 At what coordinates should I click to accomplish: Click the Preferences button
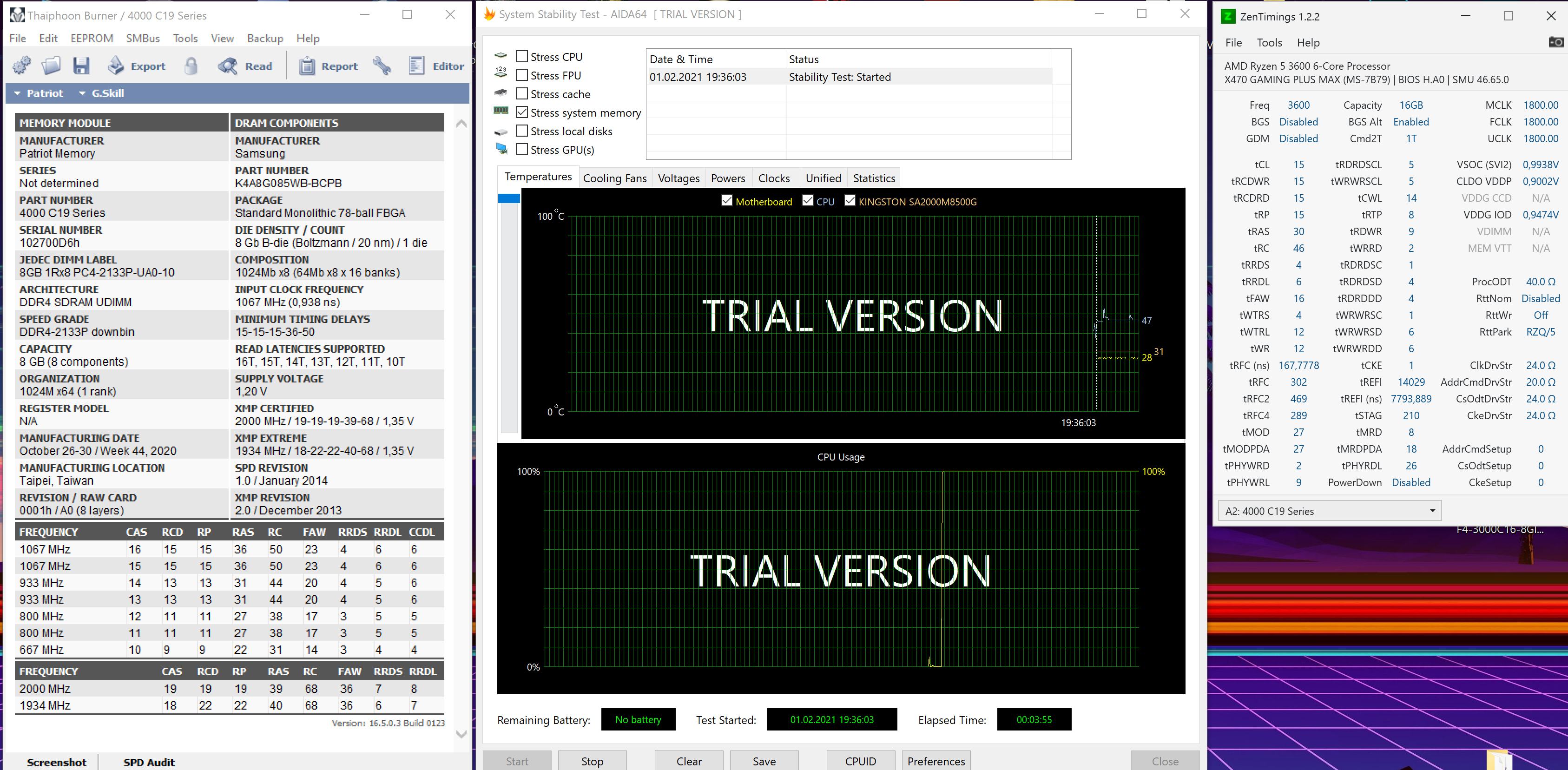[x=936, y=761]
